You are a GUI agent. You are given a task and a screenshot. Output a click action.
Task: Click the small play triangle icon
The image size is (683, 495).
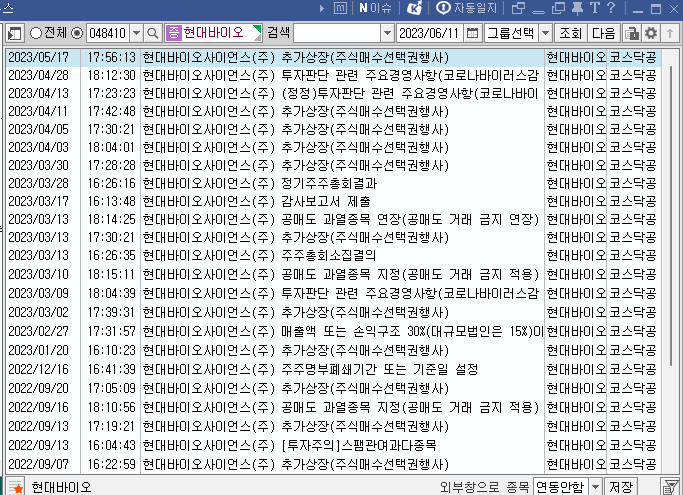322,8
